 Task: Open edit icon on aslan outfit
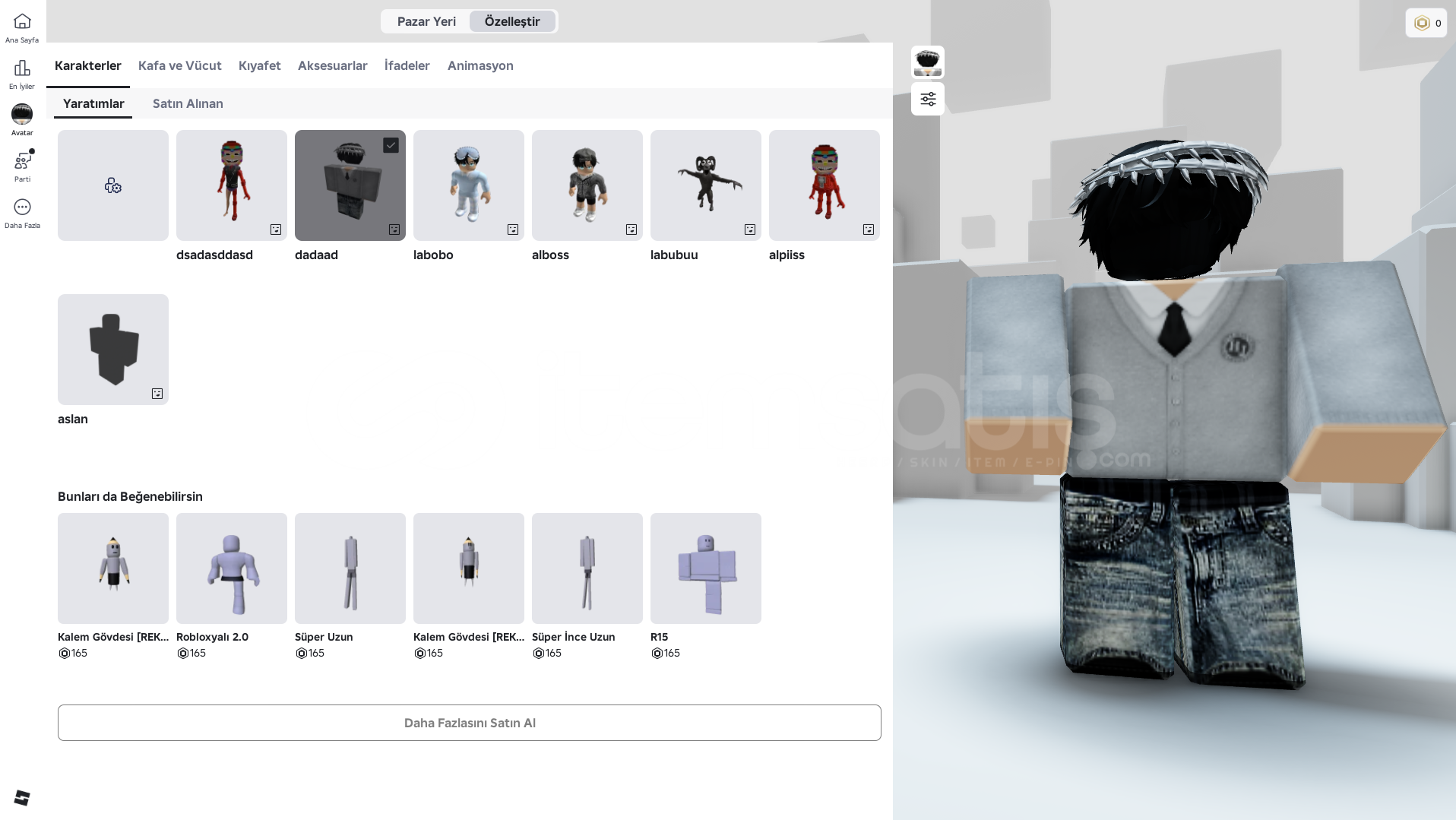(157, 394)
